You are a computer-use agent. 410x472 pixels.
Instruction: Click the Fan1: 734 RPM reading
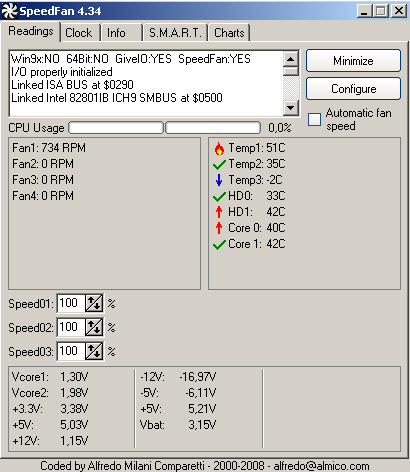49,148
